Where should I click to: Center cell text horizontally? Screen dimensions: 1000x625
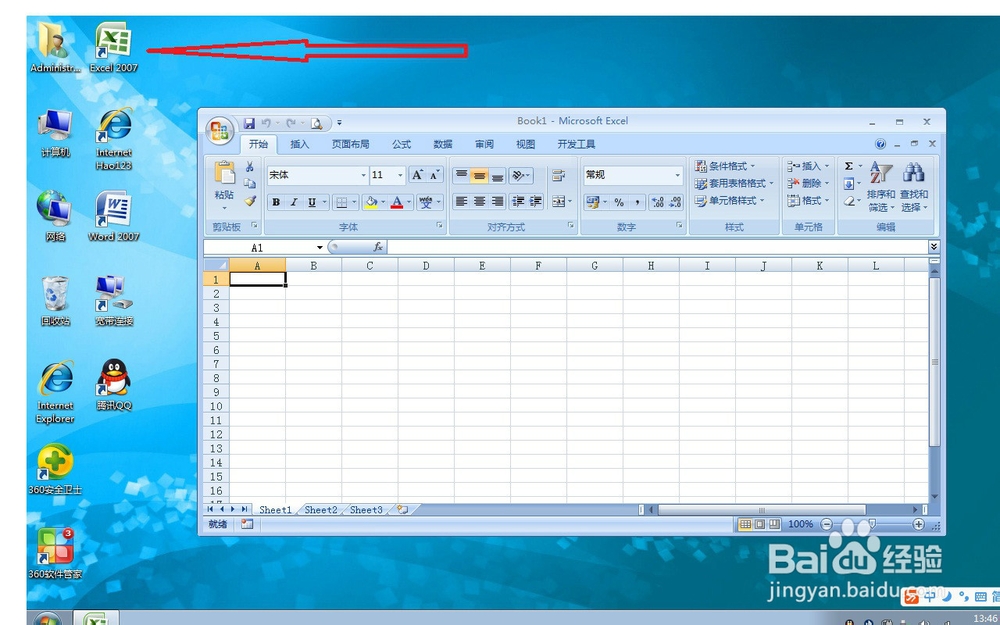click(480, 202)
